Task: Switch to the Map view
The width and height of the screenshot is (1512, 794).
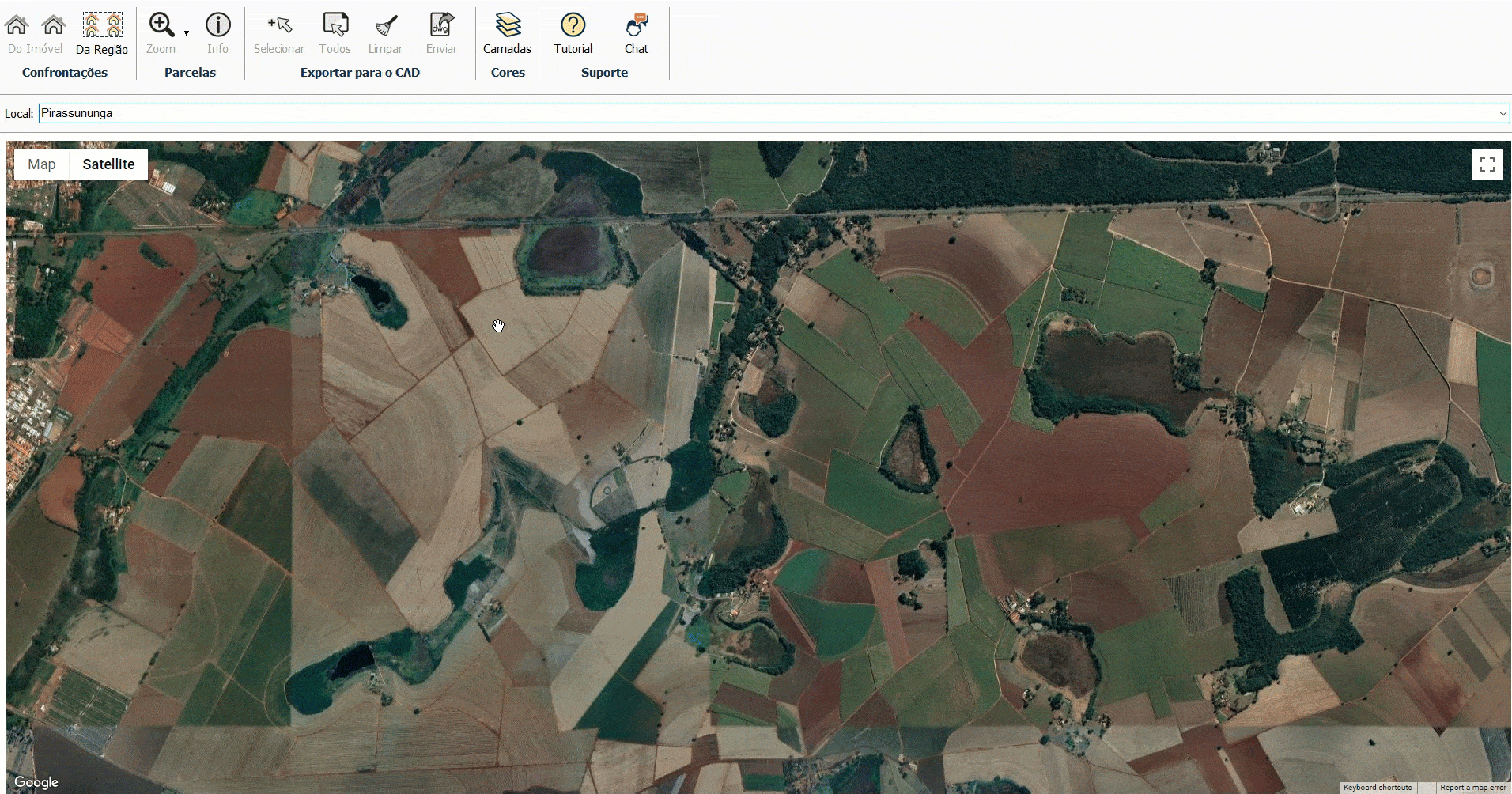Action: point(42,164)
